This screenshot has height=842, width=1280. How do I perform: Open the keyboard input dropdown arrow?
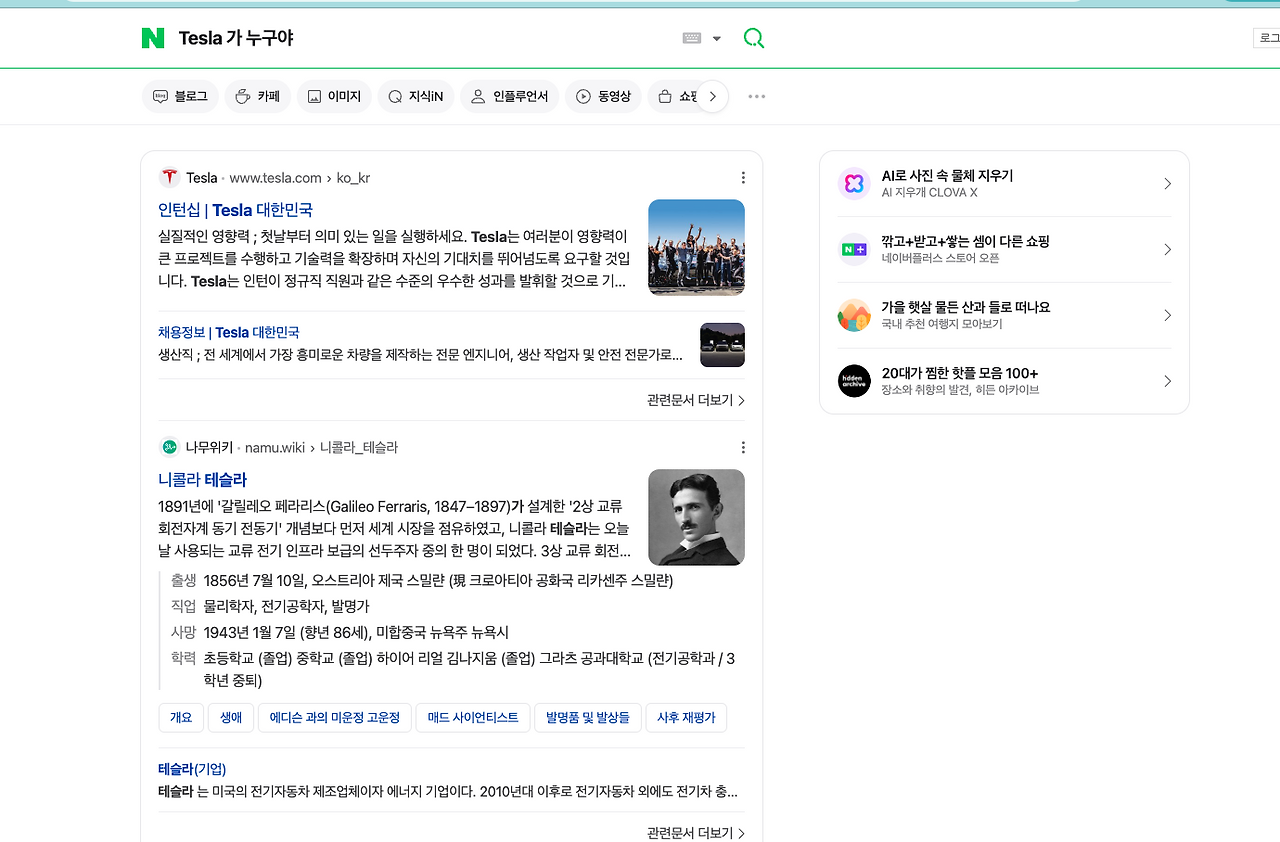pyautogui.click(x=718, y=37)
